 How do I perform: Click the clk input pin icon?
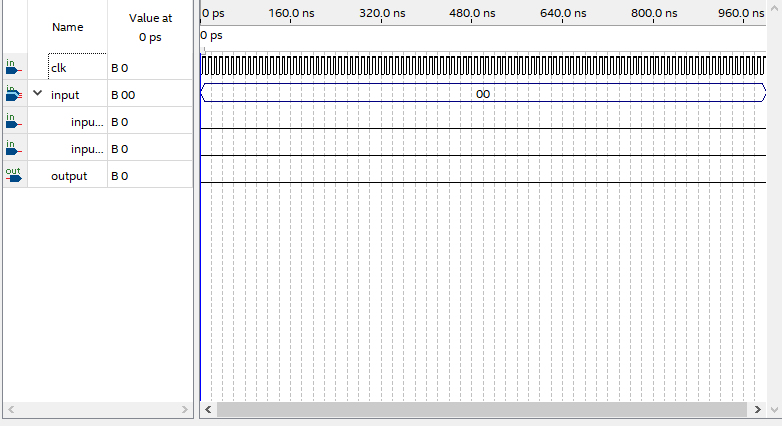click(x=13, y=67)
